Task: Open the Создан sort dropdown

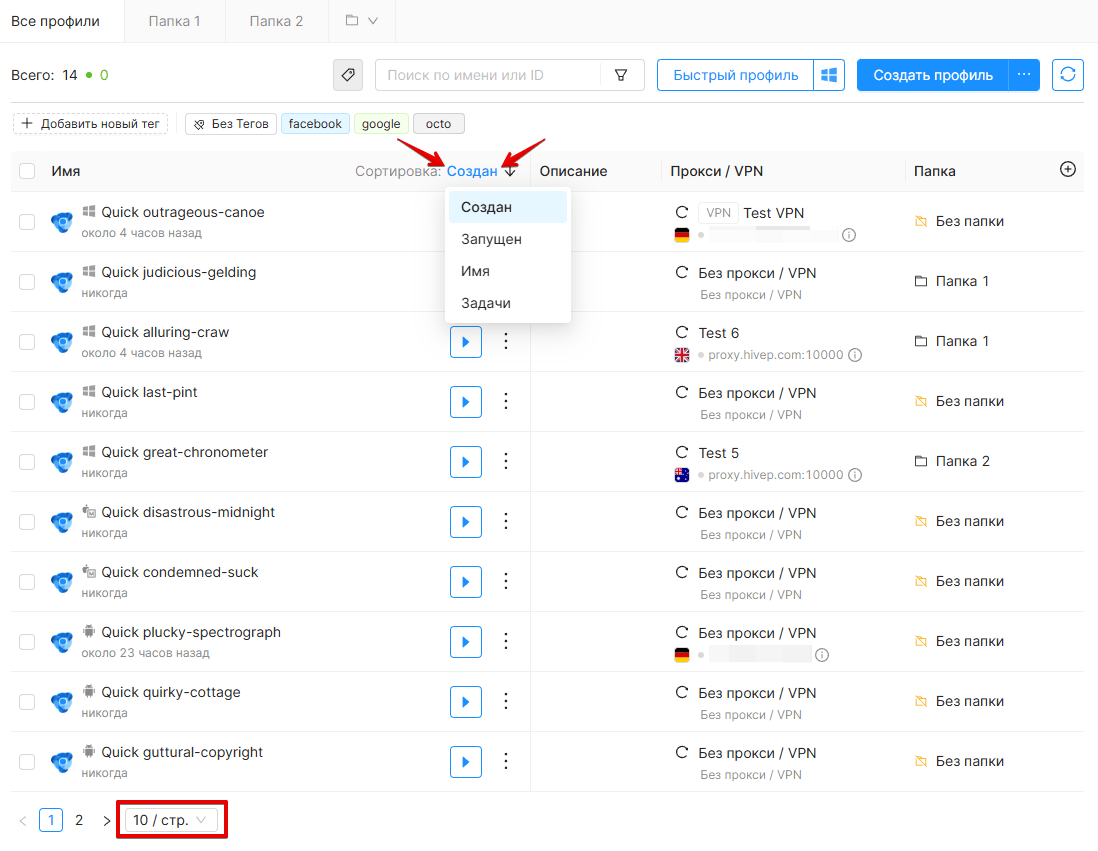Action: point(472,172)
